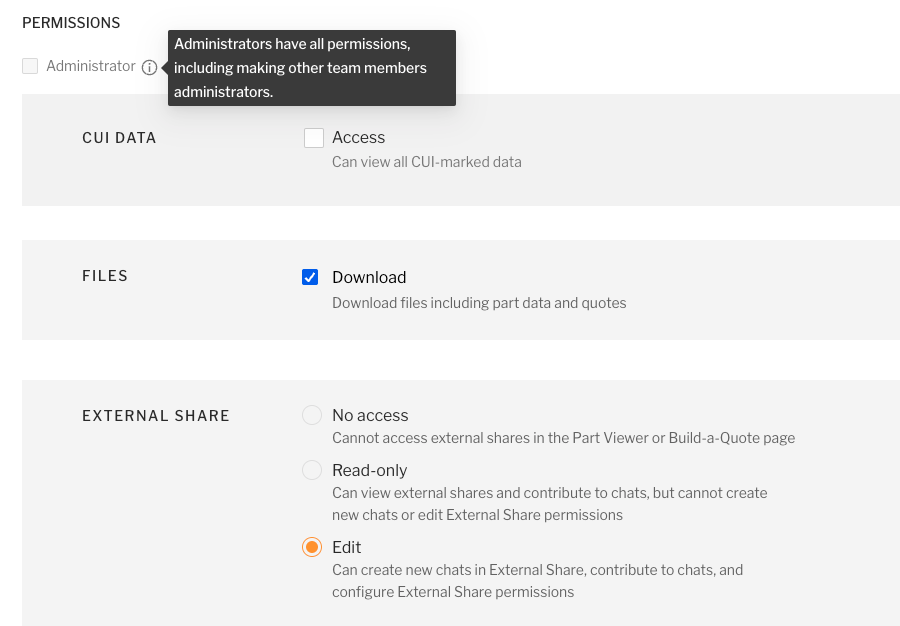Click the info icon beside Administrator
Viewport: 900px width, 626px height.
149,67
